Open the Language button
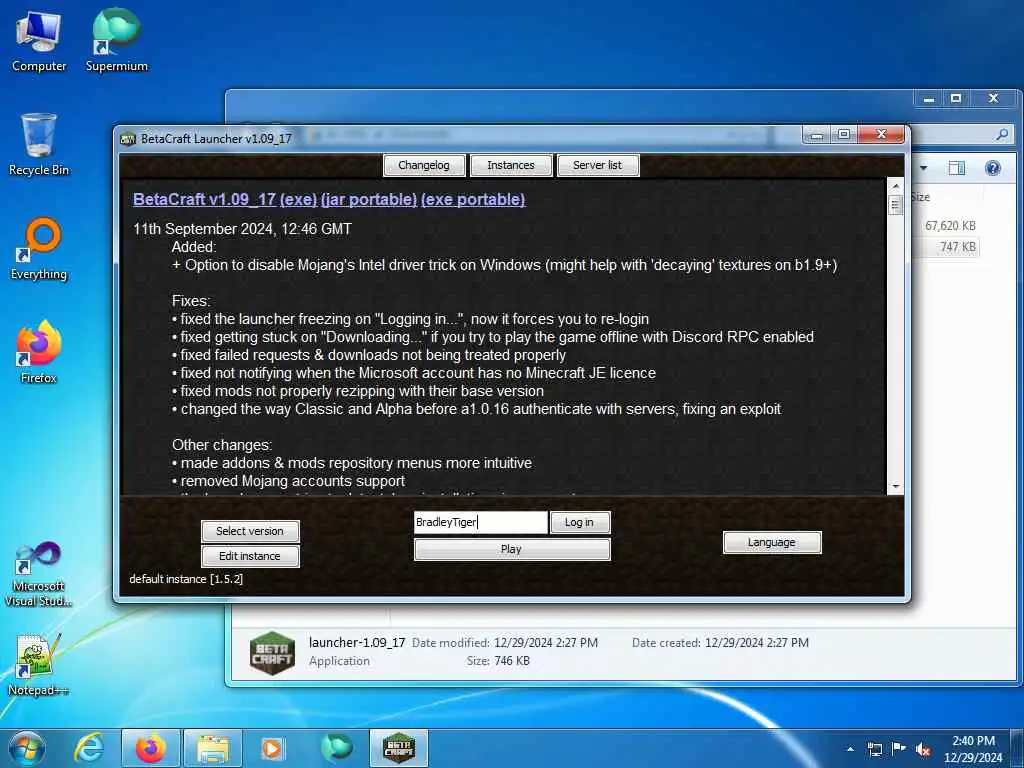This screenshot has height=768, width=1024. click(x=772, y=542)
